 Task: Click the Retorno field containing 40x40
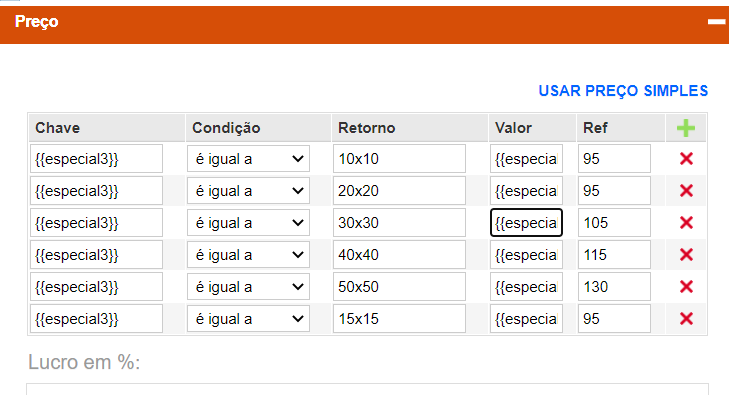(x=399, y=255)
